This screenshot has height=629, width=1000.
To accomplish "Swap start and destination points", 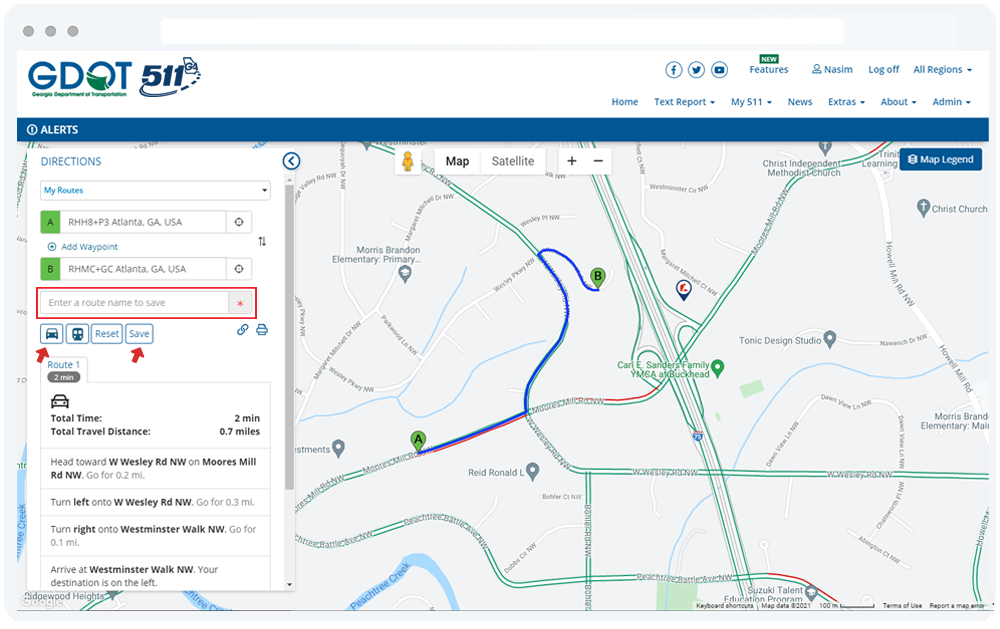I will tap(262, 241).
